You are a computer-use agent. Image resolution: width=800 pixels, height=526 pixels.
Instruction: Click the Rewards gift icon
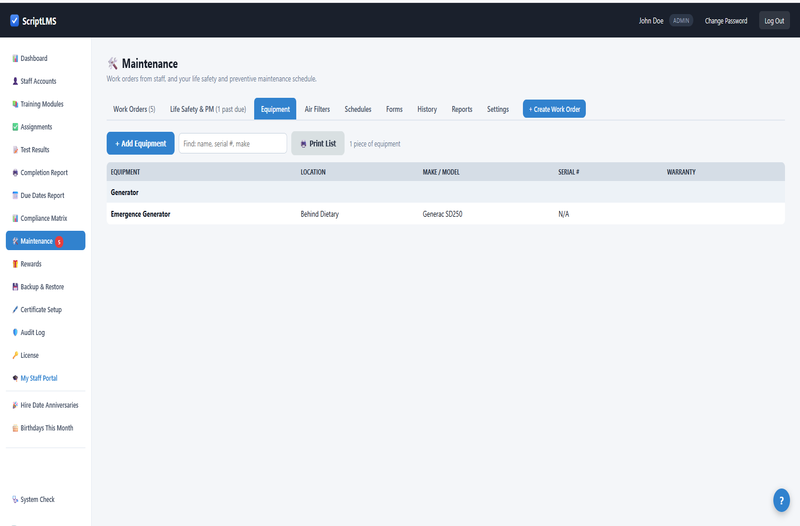pos(15,264)
